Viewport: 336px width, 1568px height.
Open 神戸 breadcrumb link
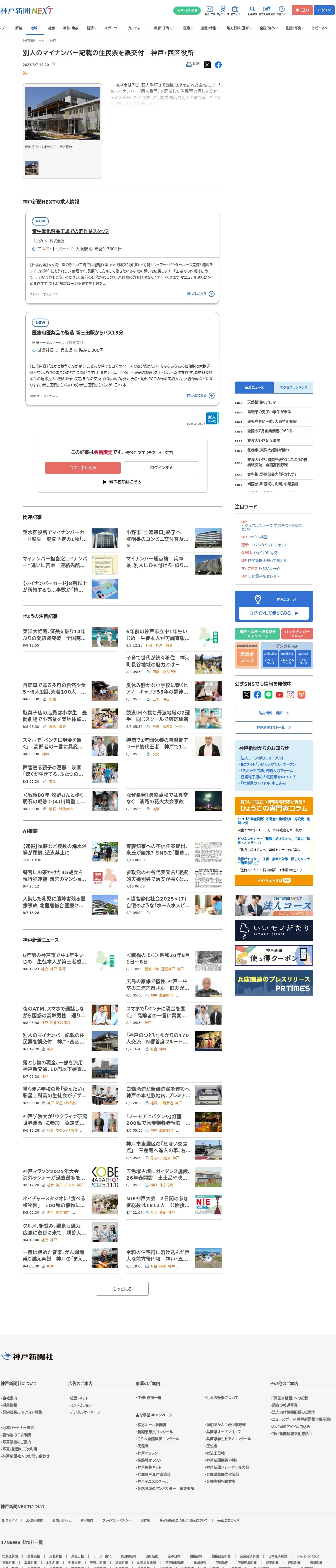coord(53,41)
